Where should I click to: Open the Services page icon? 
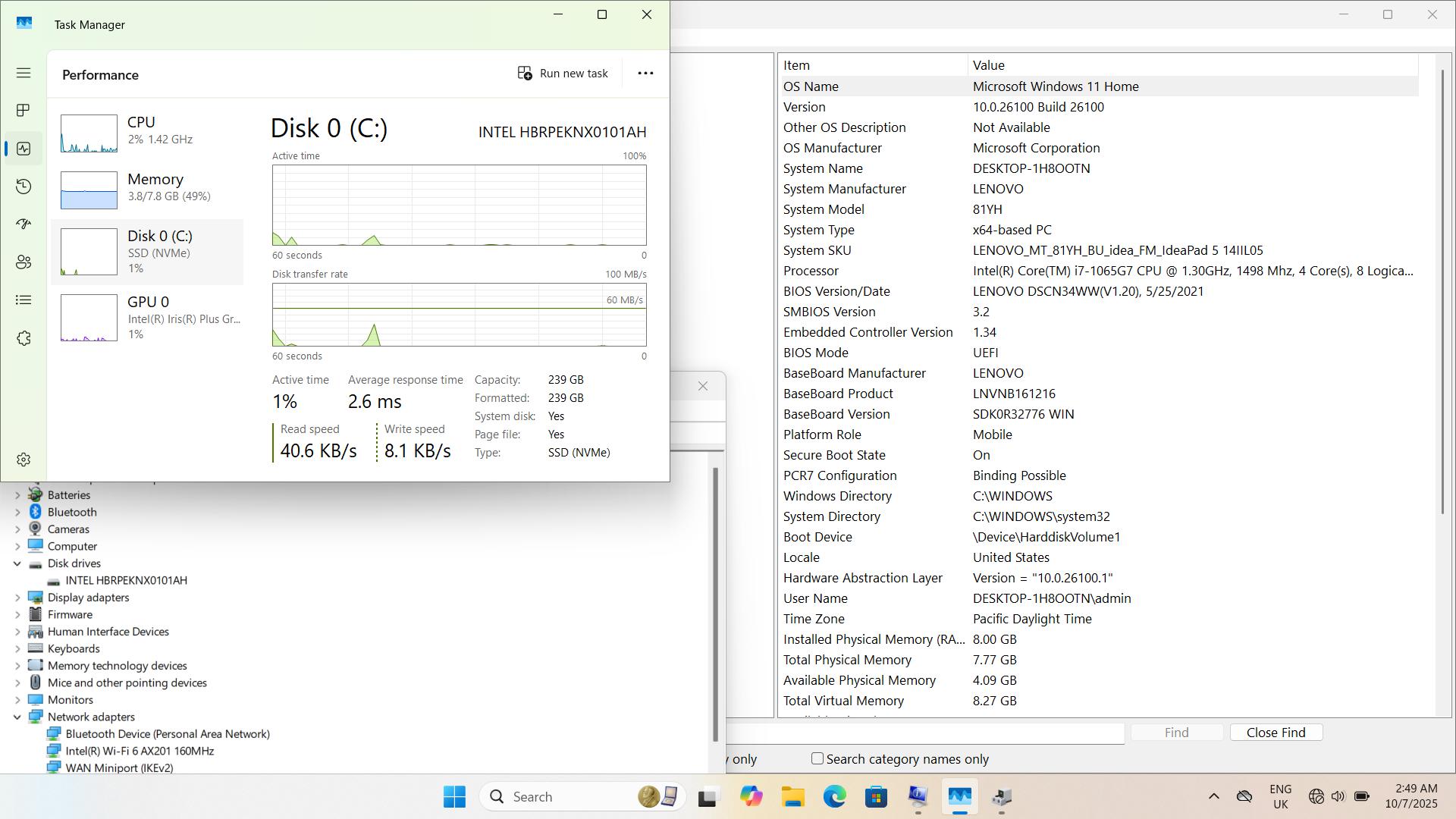(24, 338)
